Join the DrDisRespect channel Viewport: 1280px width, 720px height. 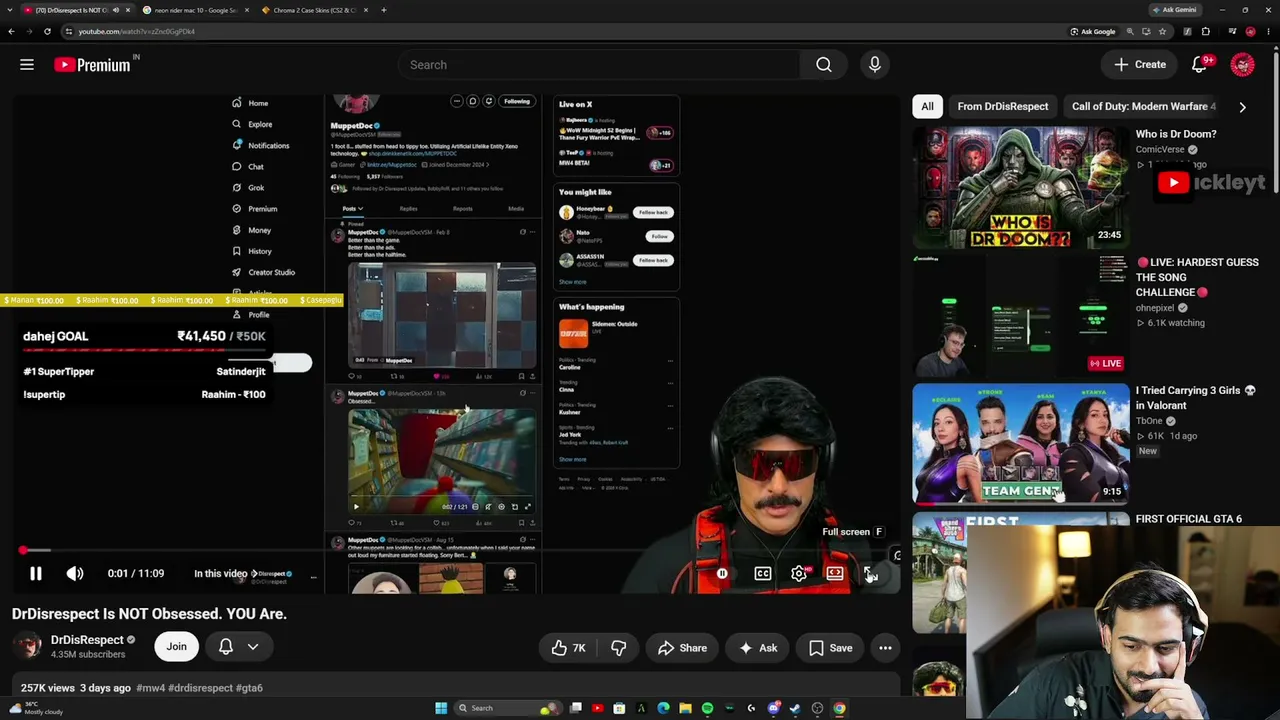tap(176, 647)
